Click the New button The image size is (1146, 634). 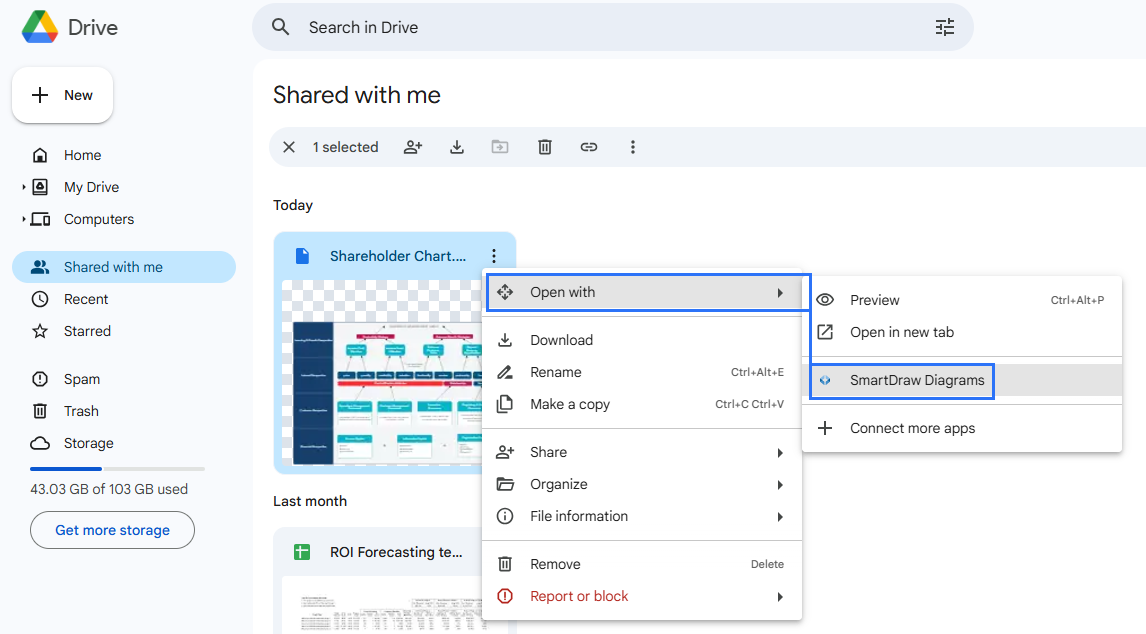click(x=62, y=95)
